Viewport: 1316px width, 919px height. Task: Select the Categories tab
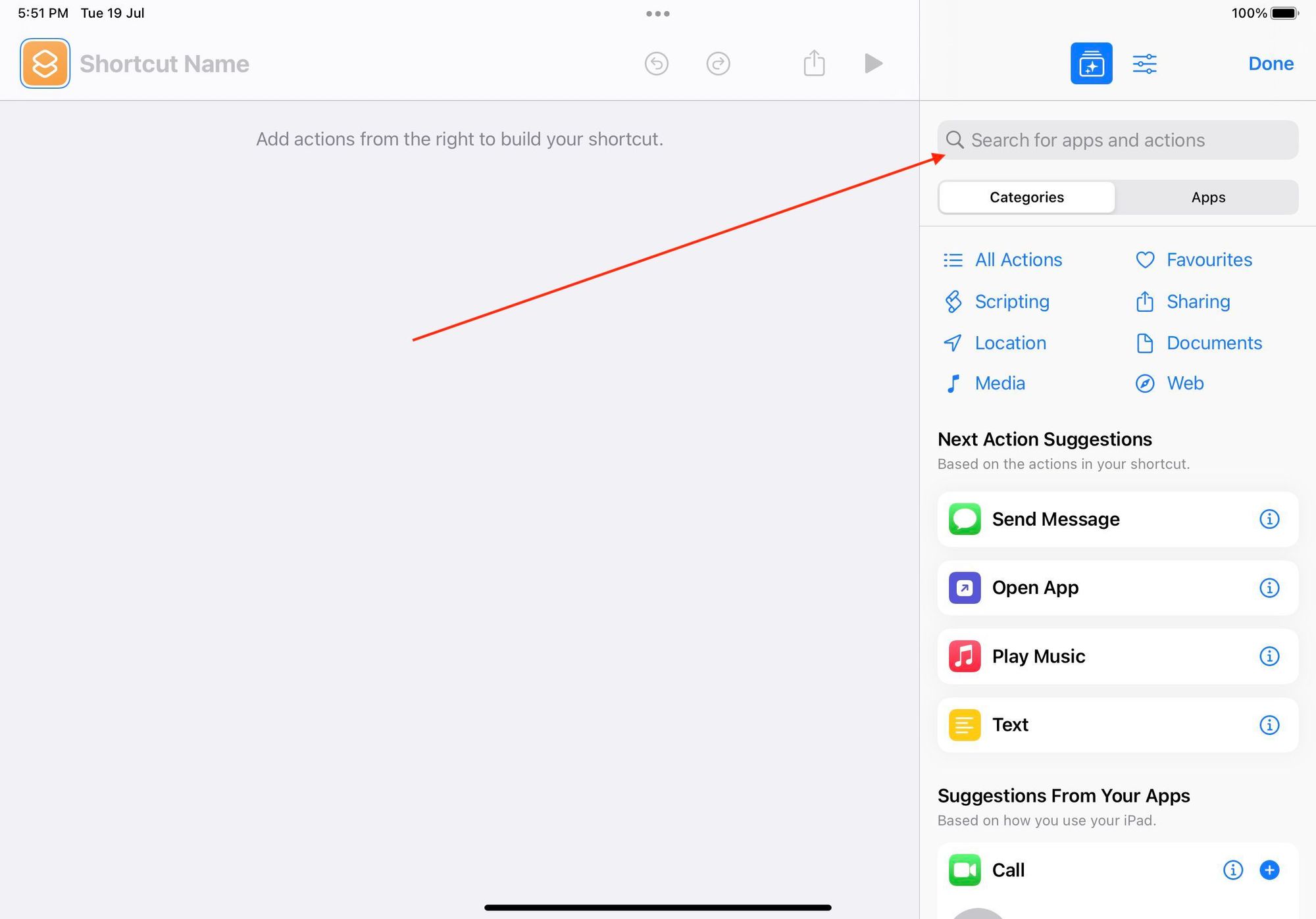[1026, 197]
